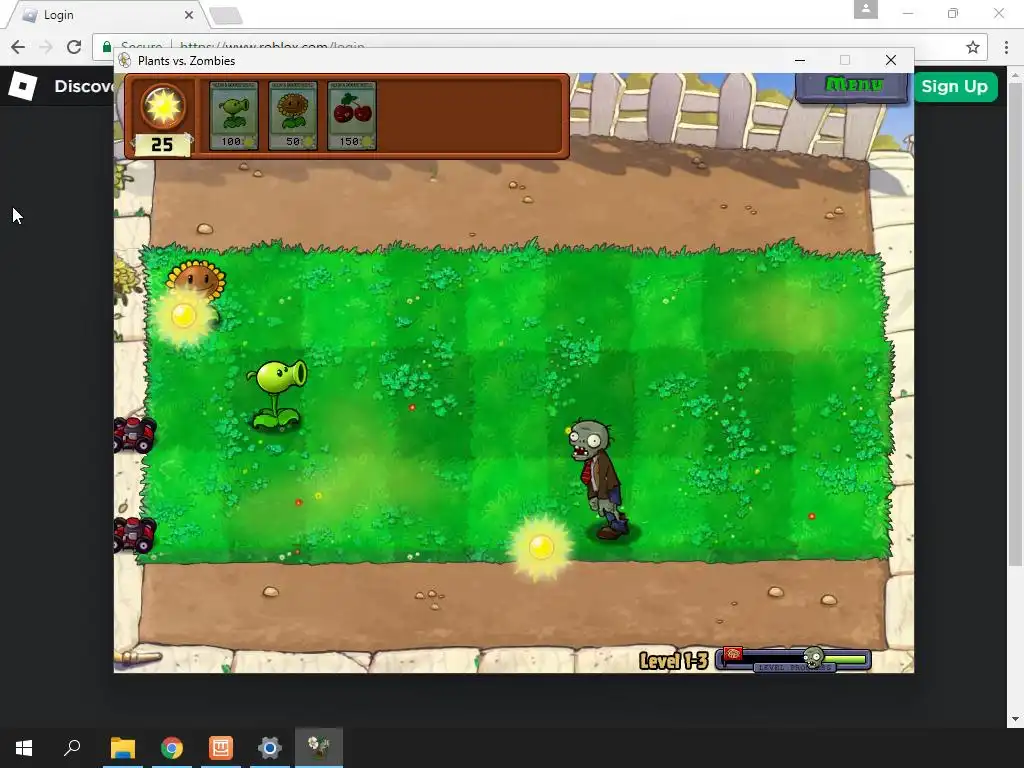Reload the Chrome page
This screenshot has height=768, width=1024.
(x=74, y=47)
